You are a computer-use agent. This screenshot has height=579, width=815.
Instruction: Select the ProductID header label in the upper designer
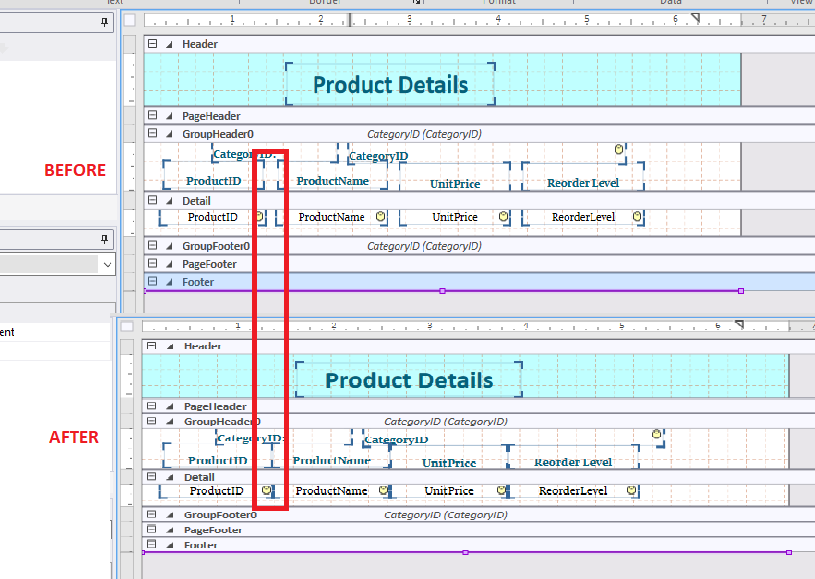pos(213,176)
